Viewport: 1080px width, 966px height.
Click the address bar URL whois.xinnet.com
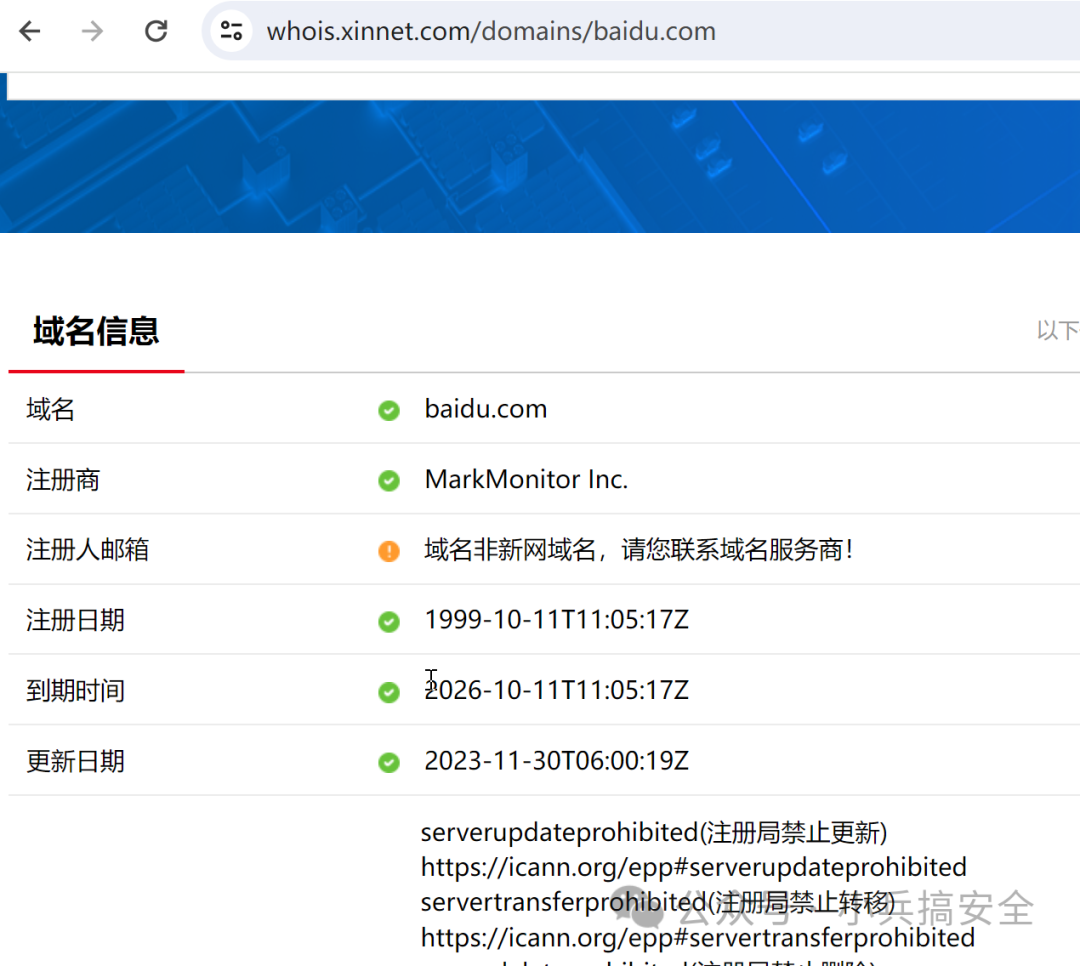coord(490,31)
